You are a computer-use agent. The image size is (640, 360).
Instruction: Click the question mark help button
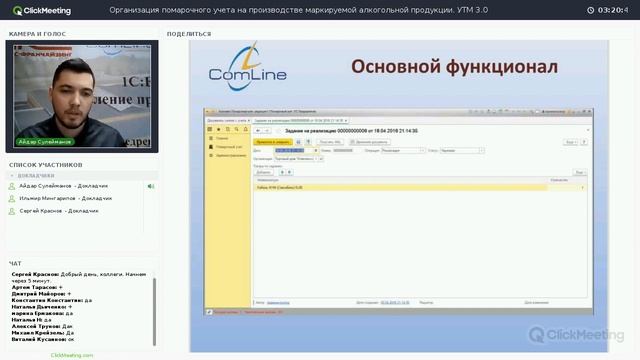[x=584, y=142]
